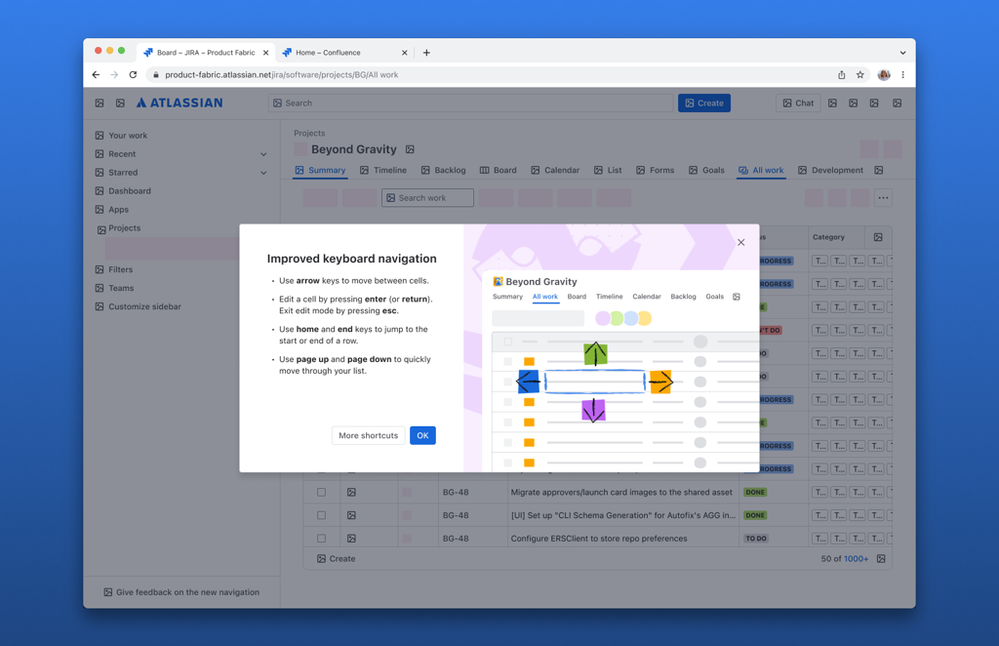Open DONE status of CLI Schema Generation row

[x=755, y=515]
